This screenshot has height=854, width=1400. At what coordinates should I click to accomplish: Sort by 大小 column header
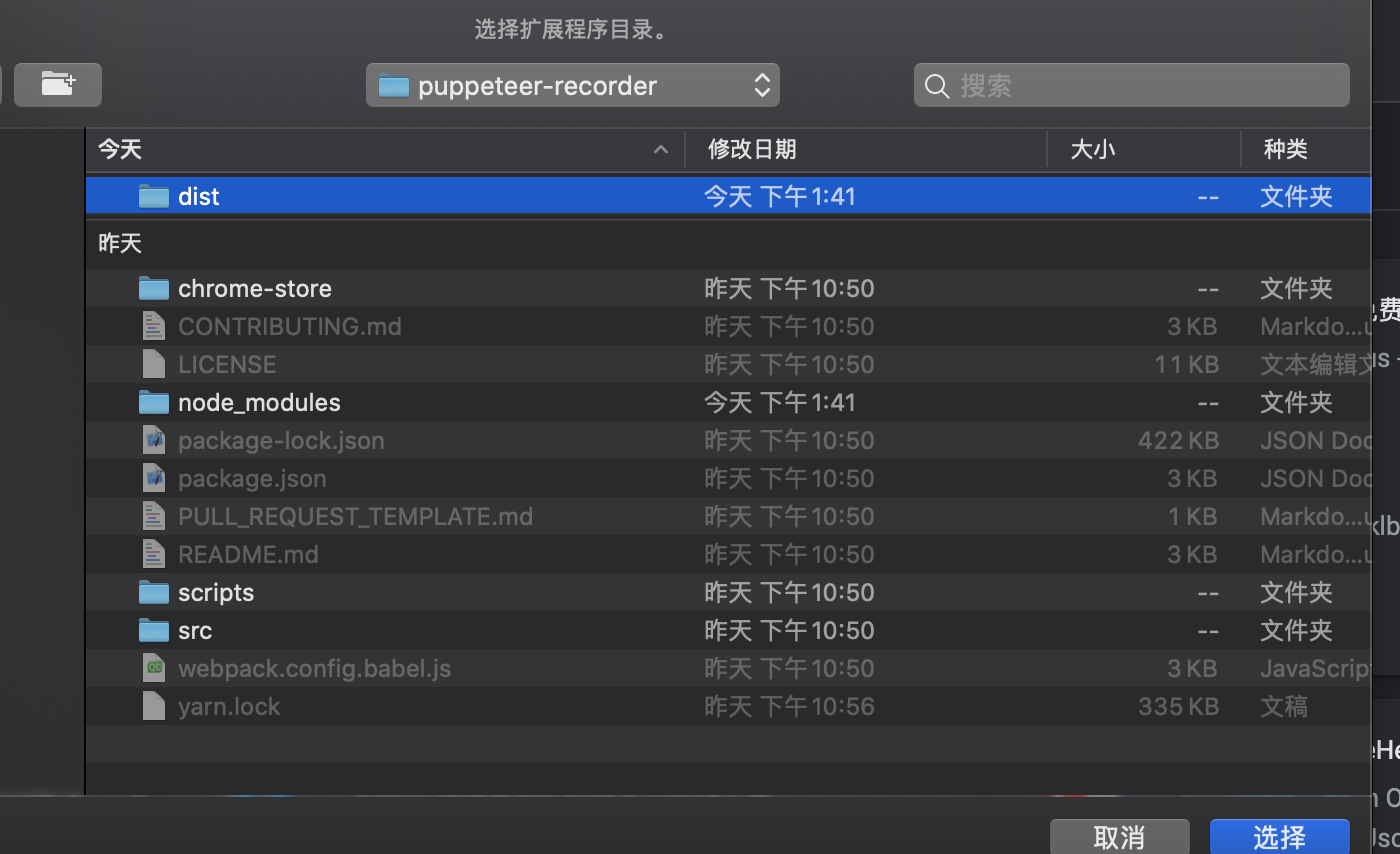coord(1144,149)
